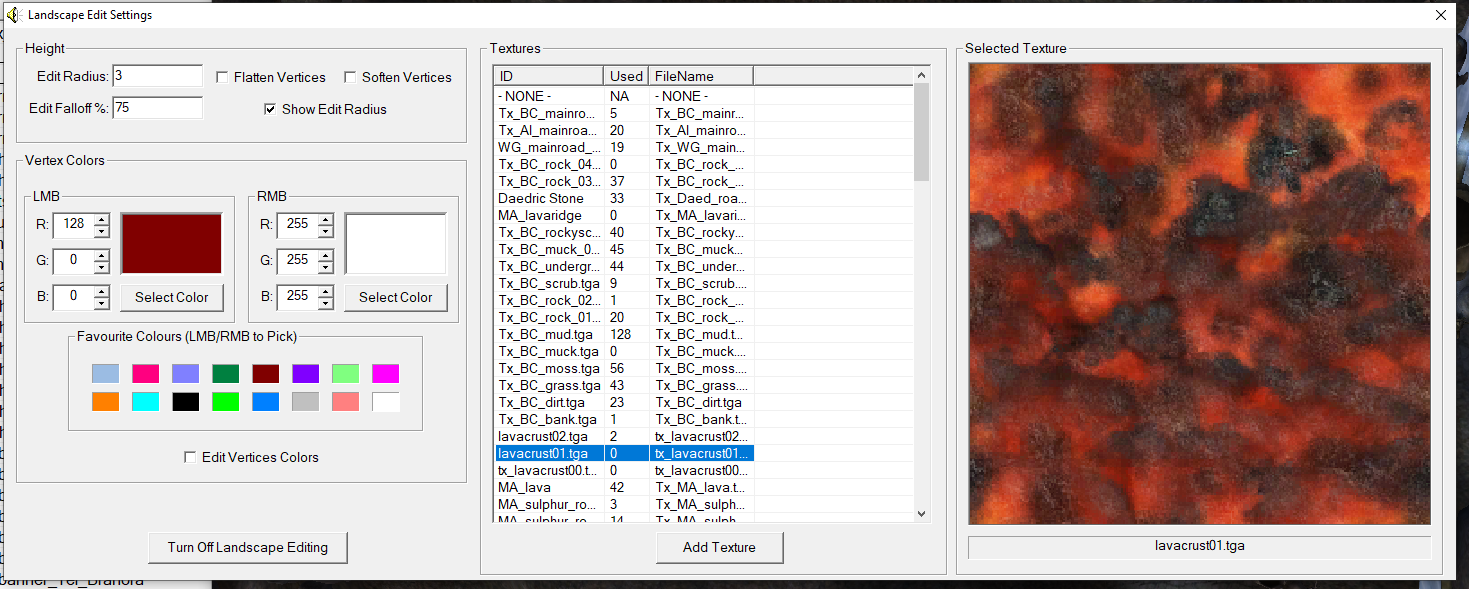Decrease RMB blue value with down arrow
The width and height of the screenshot is (1469, 589).
tap(325, 303)
